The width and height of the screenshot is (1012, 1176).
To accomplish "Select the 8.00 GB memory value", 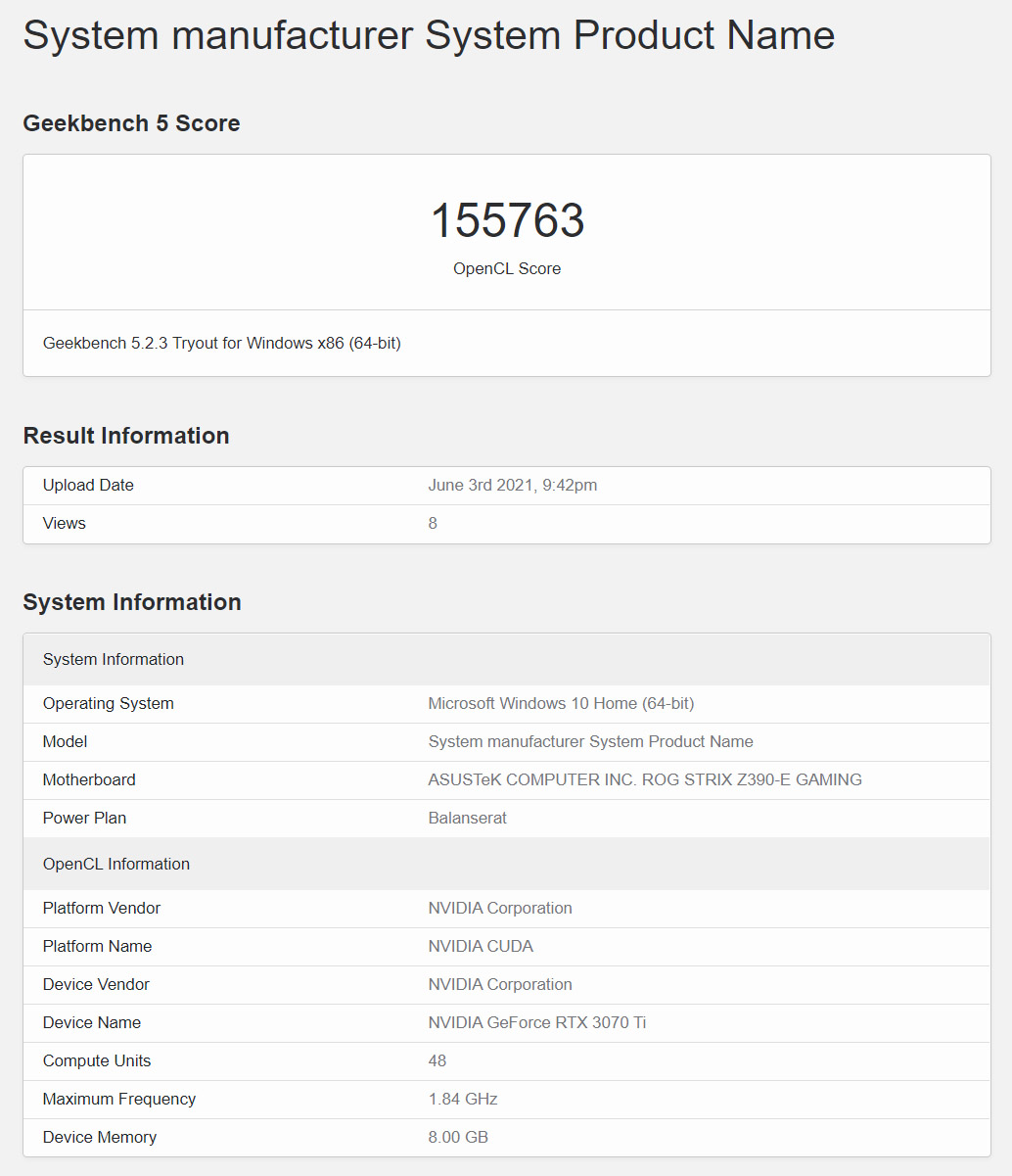I will pos(458,1137).
